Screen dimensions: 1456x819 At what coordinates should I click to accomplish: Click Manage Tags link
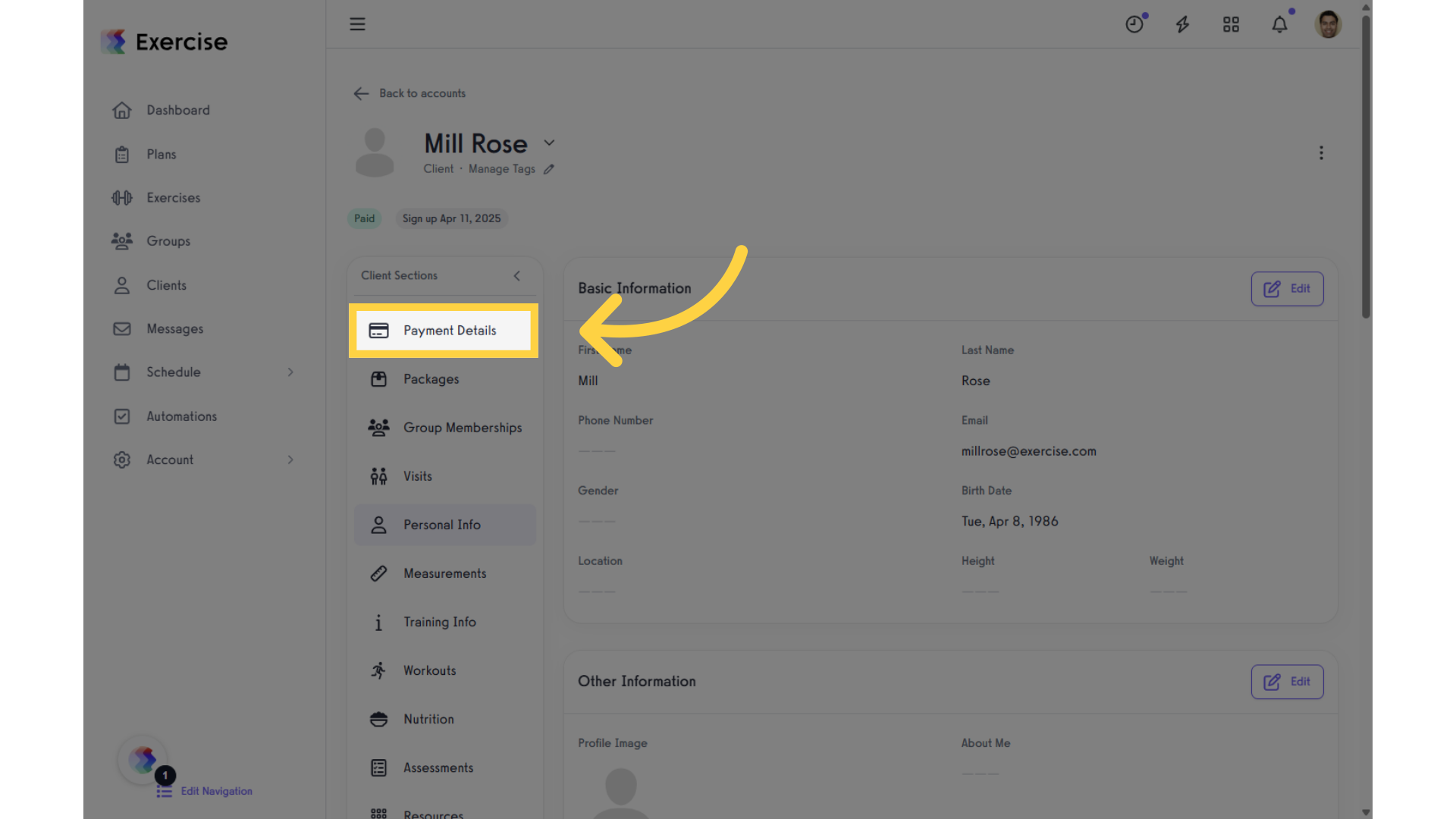point(501,169)
